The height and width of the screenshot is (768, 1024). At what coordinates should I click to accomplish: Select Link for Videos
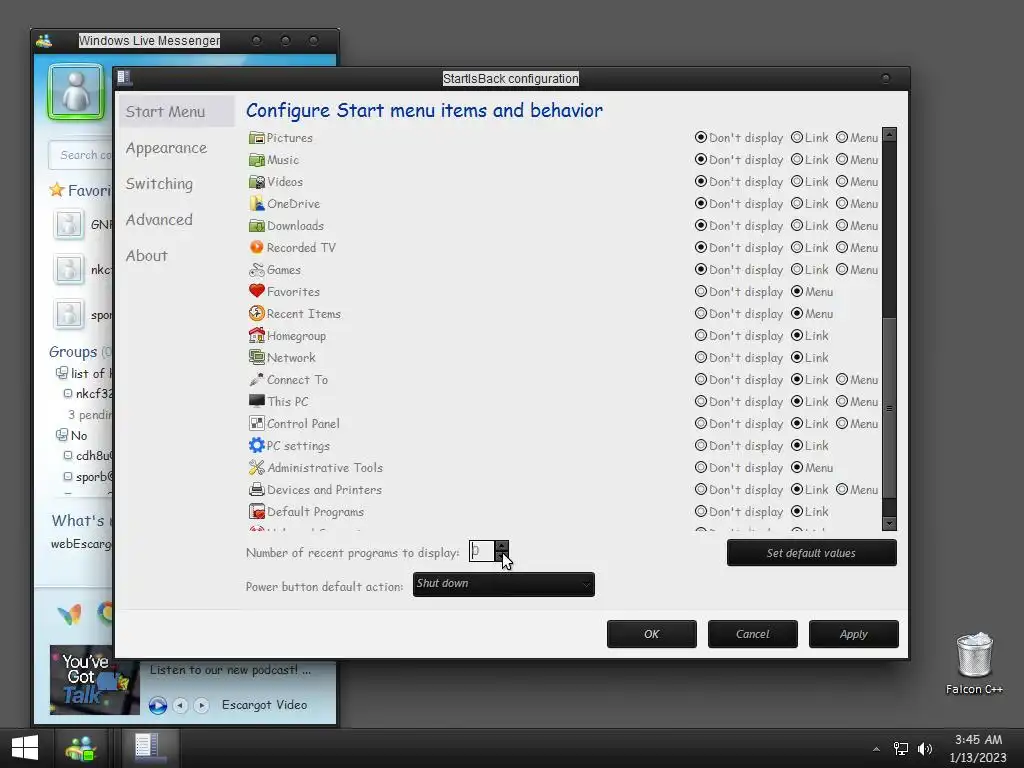point(797,182)
